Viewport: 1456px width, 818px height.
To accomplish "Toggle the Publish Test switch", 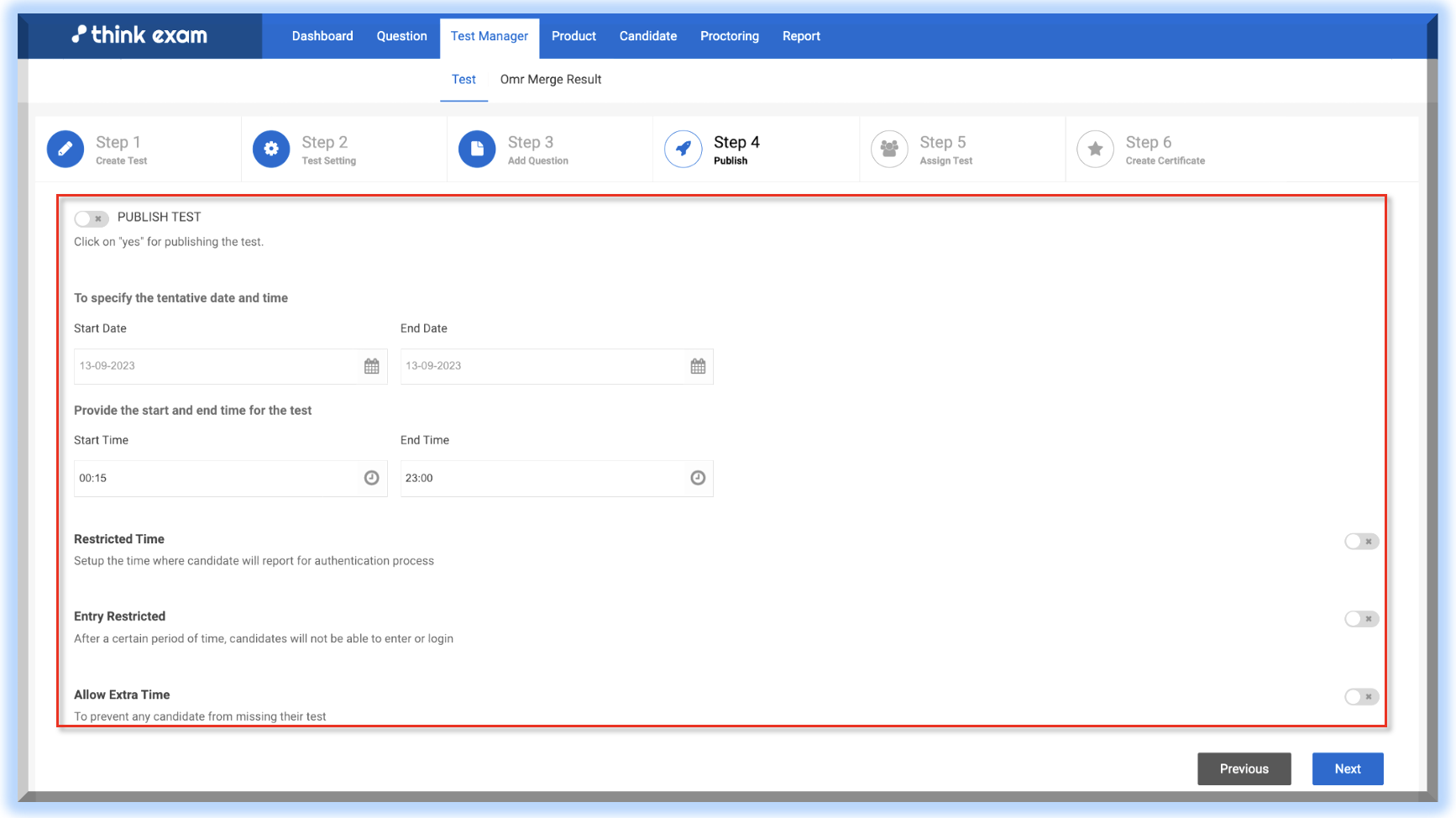I will [91, 218].
